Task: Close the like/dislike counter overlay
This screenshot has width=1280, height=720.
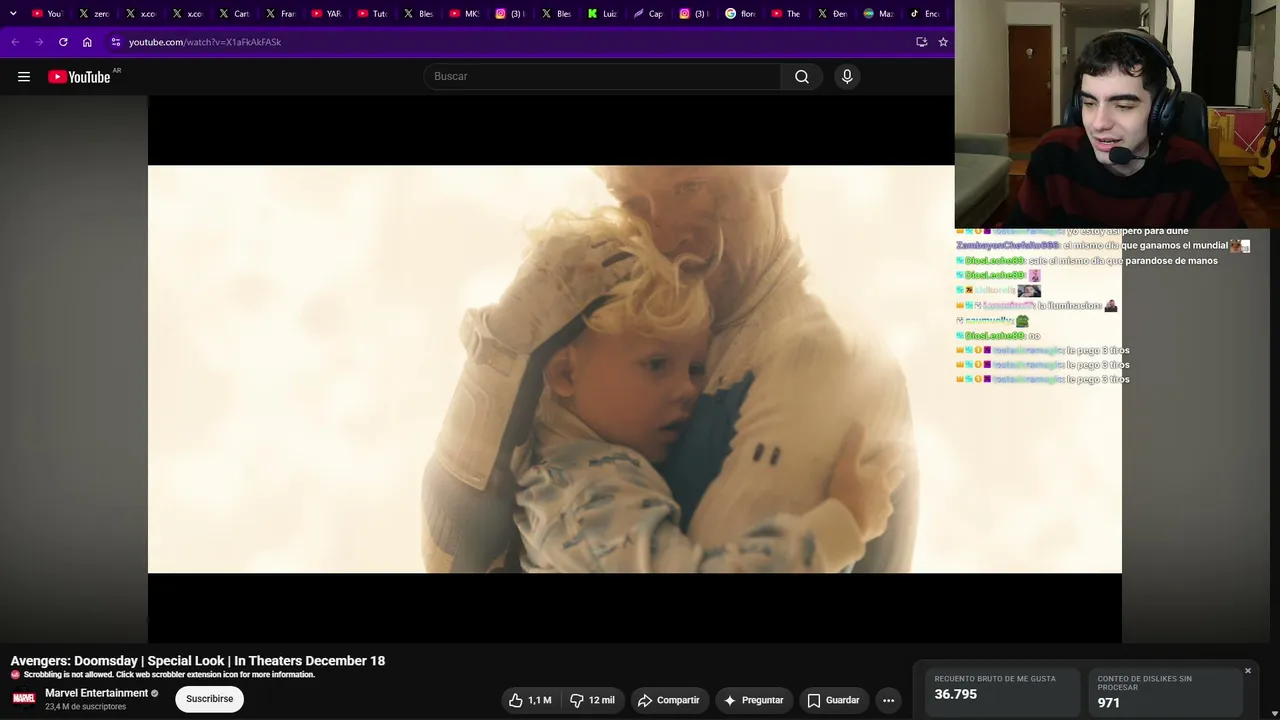Action: coord(1248,670)
